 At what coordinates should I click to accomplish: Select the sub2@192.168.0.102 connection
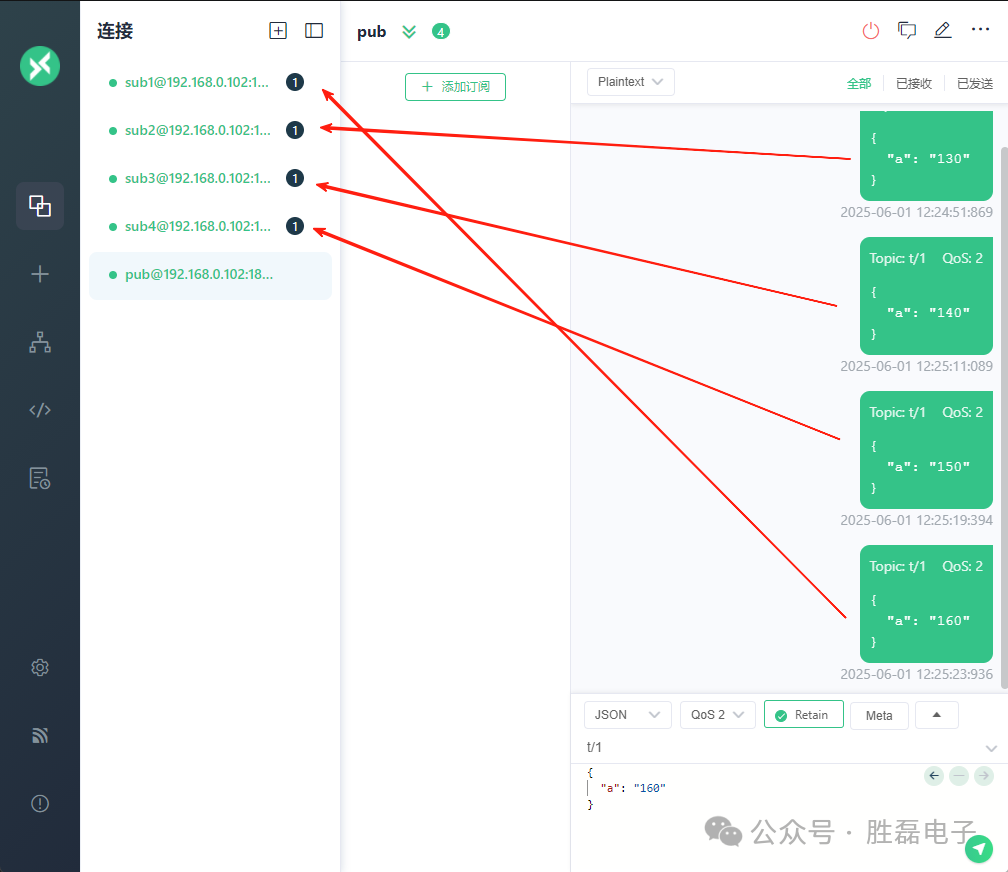coord(210,131)
